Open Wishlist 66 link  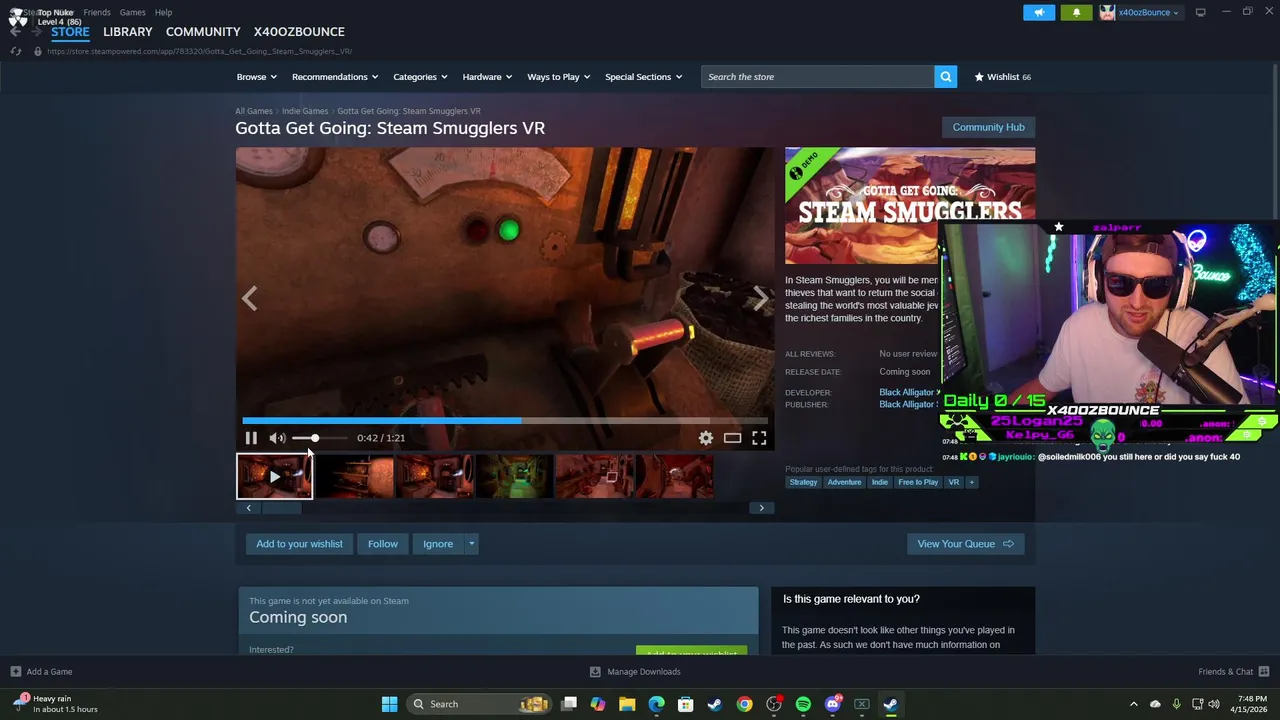1003,77
